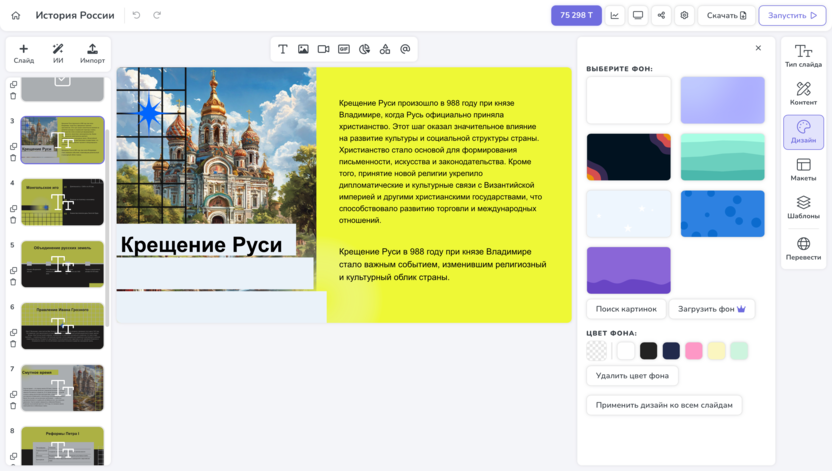The height and width of the screenshot is (471, 832).
Task: Choose dark navy color swatch
Action: tap(671, 351)
